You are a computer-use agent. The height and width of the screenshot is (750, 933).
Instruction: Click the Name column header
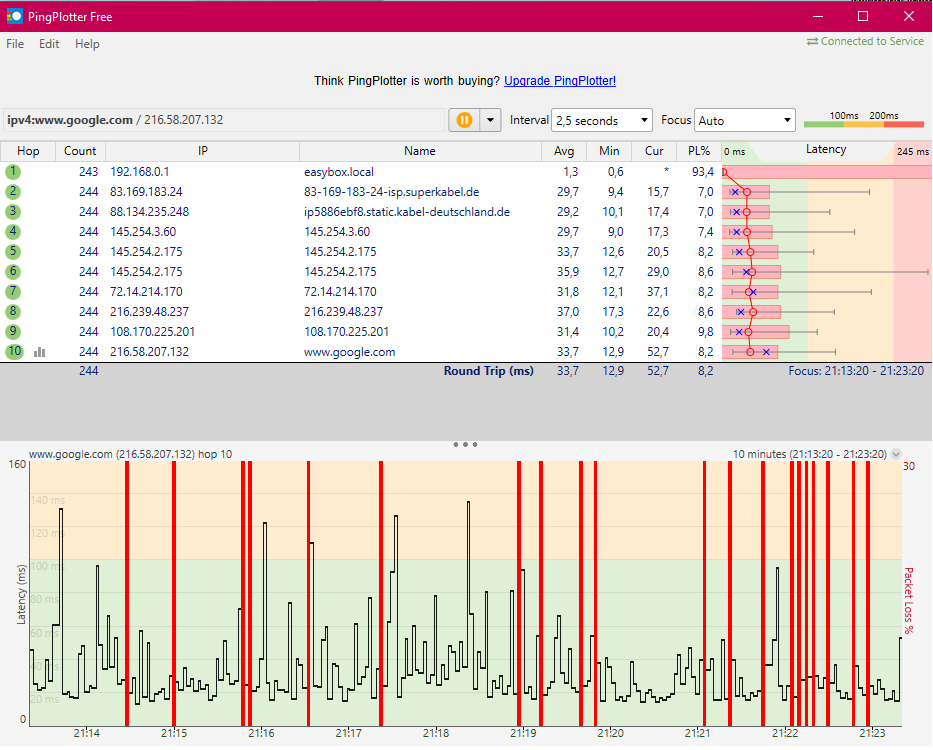coord(418,151)
